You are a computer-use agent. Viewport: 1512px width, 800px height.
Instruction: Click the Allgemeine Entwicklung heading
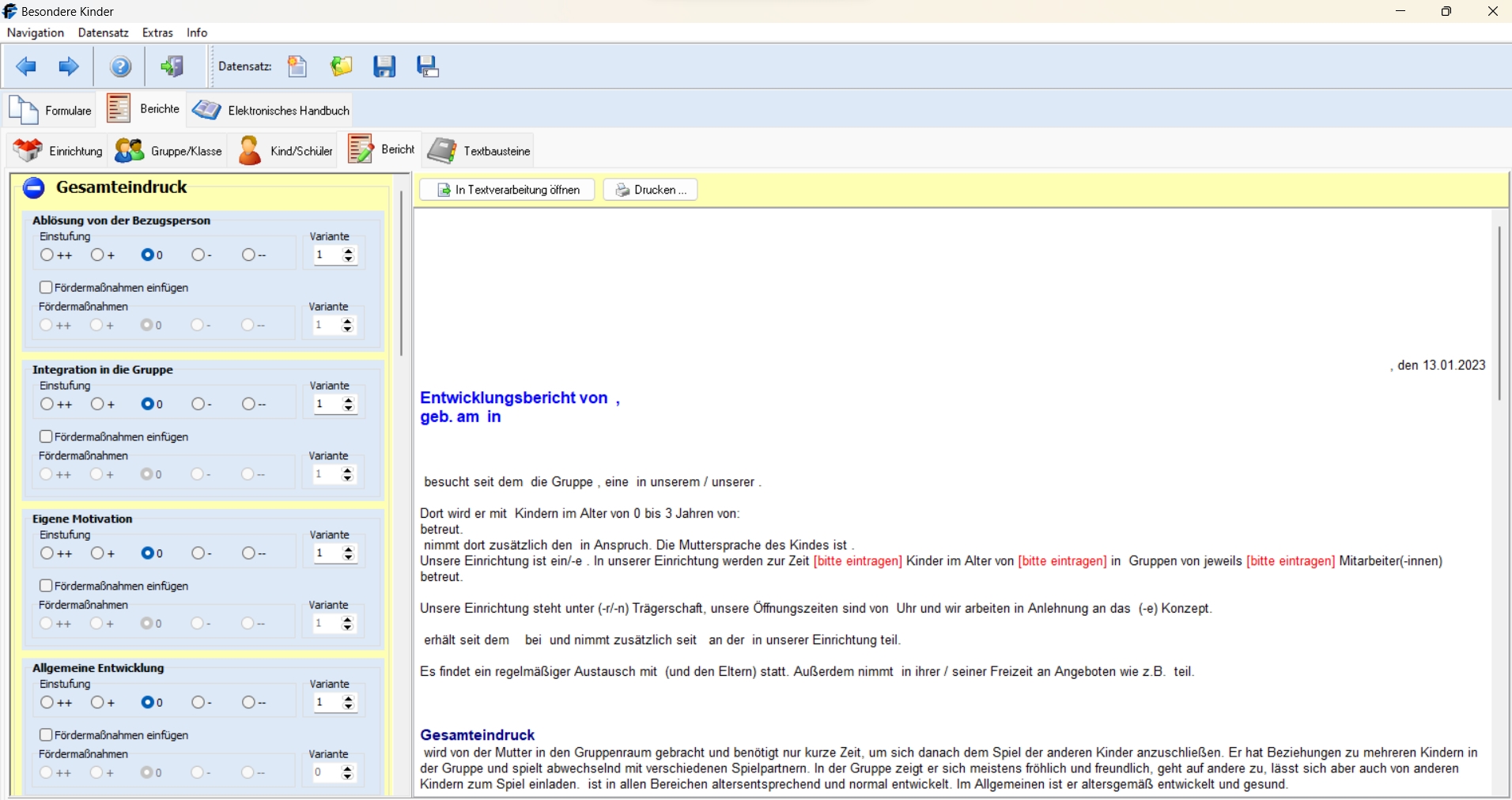[x=98, y=668]
